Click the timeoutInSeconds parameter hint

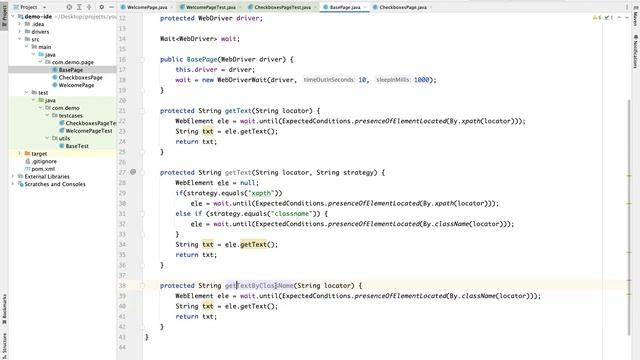329,80
